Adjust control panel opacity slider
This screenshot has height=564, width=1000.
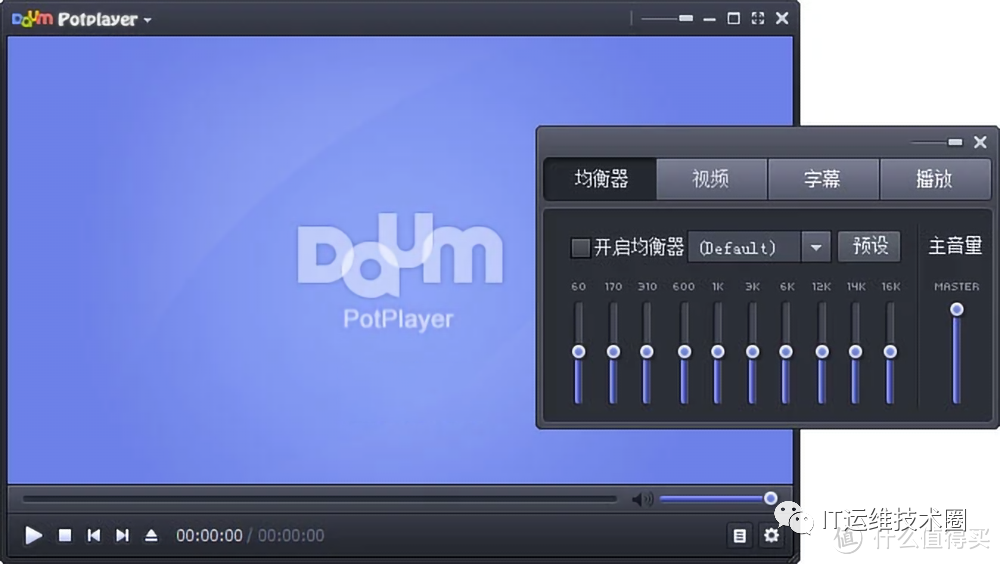coord(937,142)
